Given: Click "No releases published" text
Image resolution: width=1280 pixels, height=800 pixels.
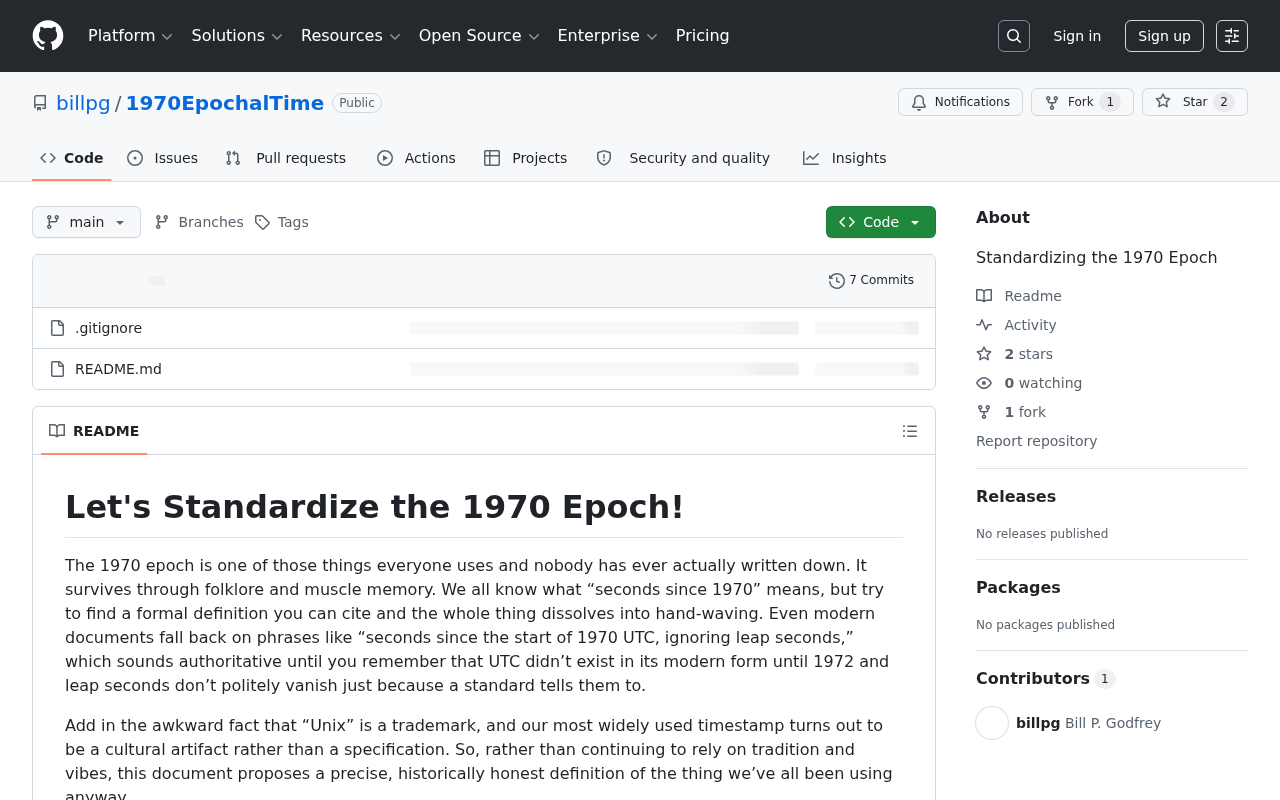Looking at the screenshot, I should pos(1042,534).
